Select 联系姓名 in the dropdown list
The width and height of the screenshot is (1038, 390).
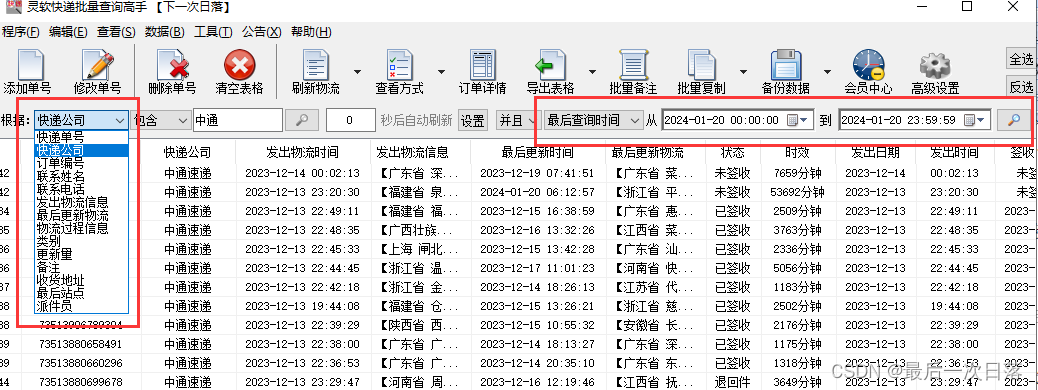coord(81,176)
